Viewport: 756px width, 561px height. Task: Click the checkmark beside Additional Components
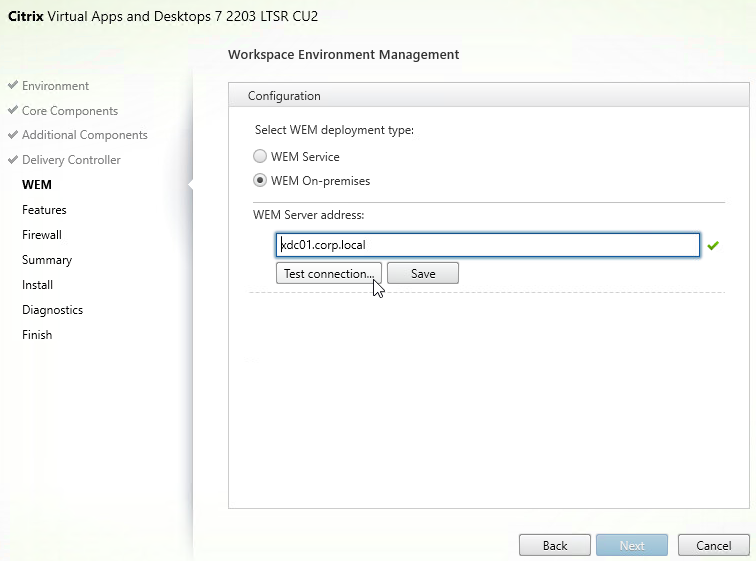[13, 134]
